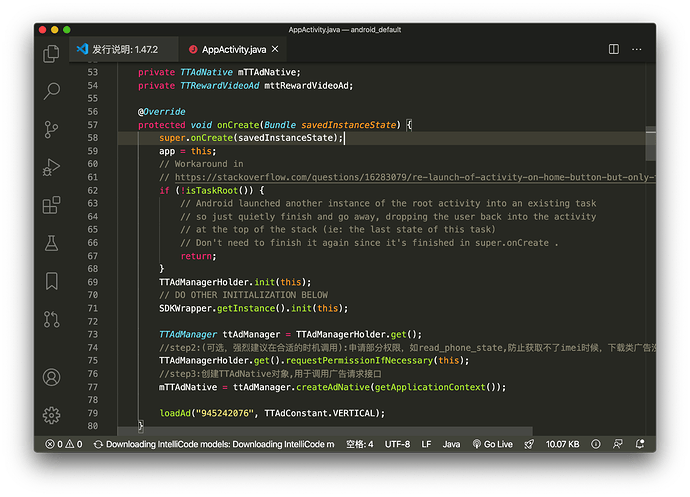690x497 pixels.
Task: Open the Run and Debug view
Action: point(51,167)
